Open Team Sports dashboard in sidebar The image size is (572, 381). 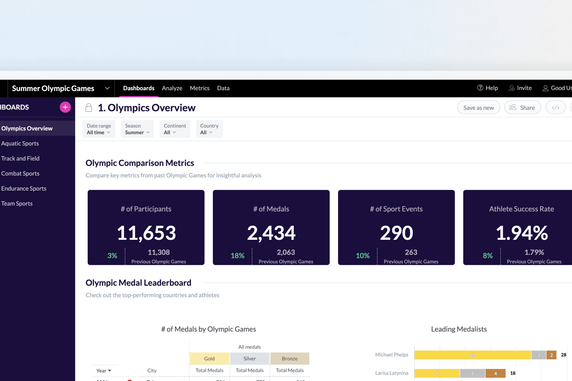(17, 203)
